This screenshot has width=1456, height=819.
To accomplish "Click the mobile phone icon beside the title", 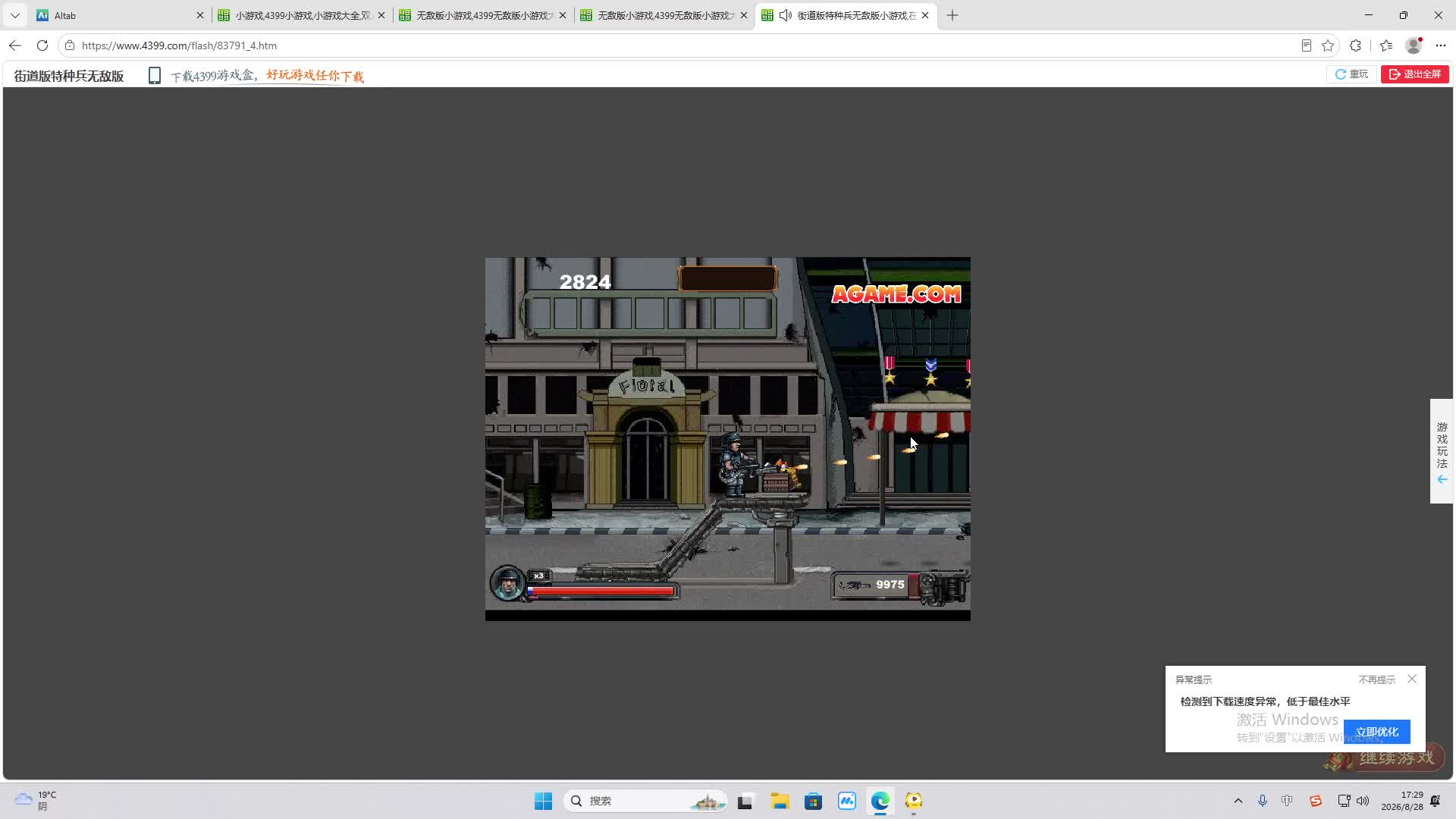I will (155, 76).
